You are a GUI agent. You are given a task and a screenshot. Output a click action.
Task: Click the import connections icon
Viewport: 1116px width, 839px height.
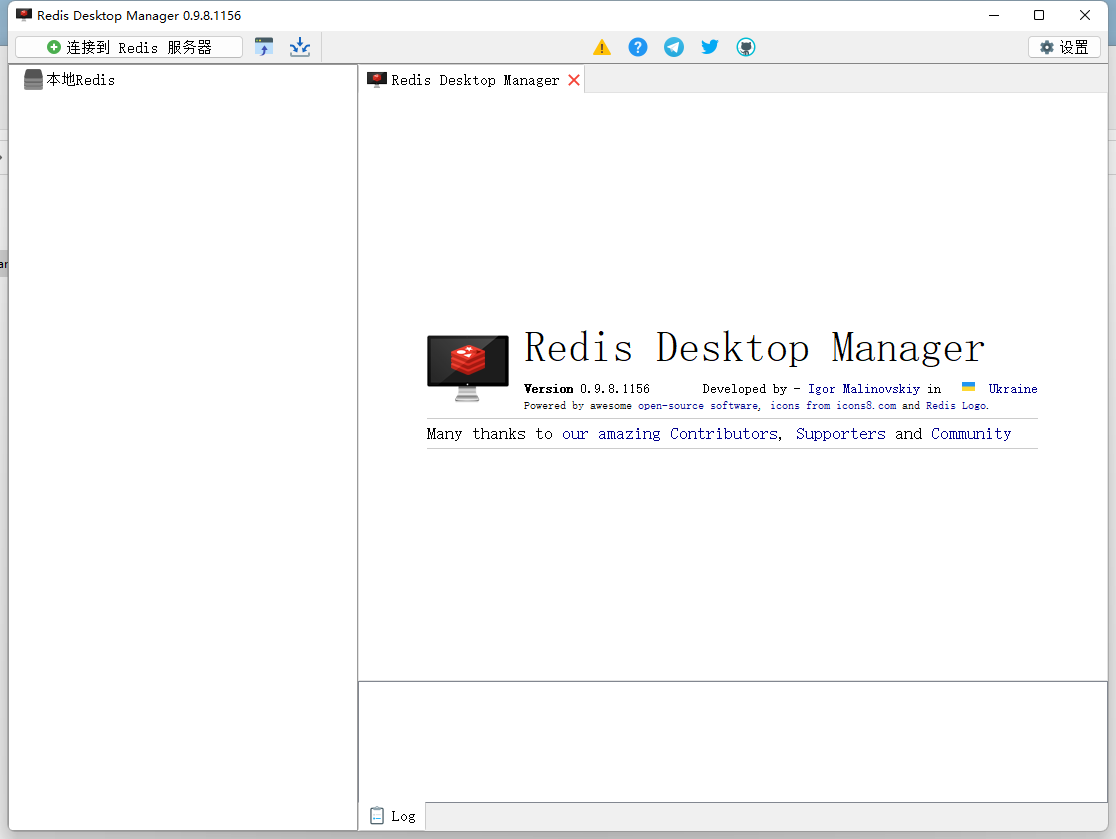[264, 47]
